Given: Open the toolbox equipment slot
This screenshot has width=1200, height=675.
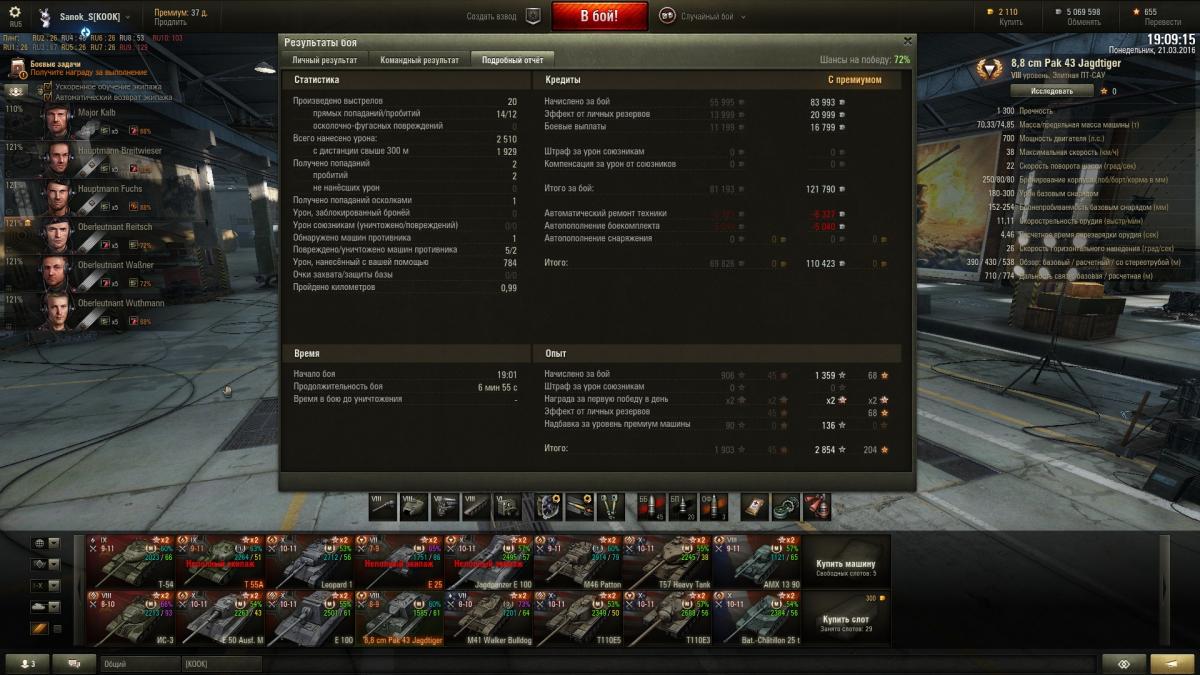Looking at the screenshot, I should [x=609, y=506].
